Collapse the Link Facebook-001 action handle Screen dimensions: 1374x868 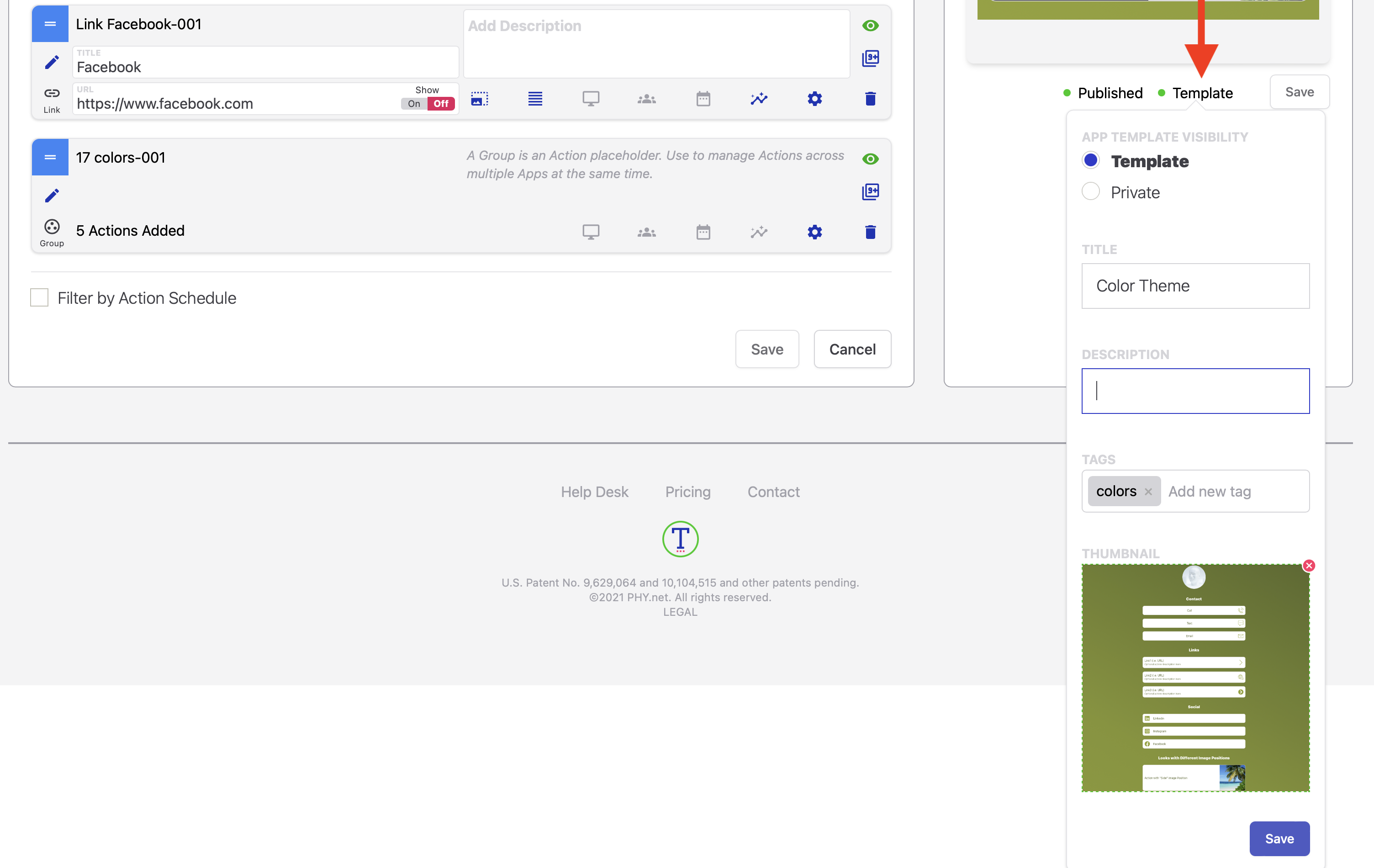50,24
